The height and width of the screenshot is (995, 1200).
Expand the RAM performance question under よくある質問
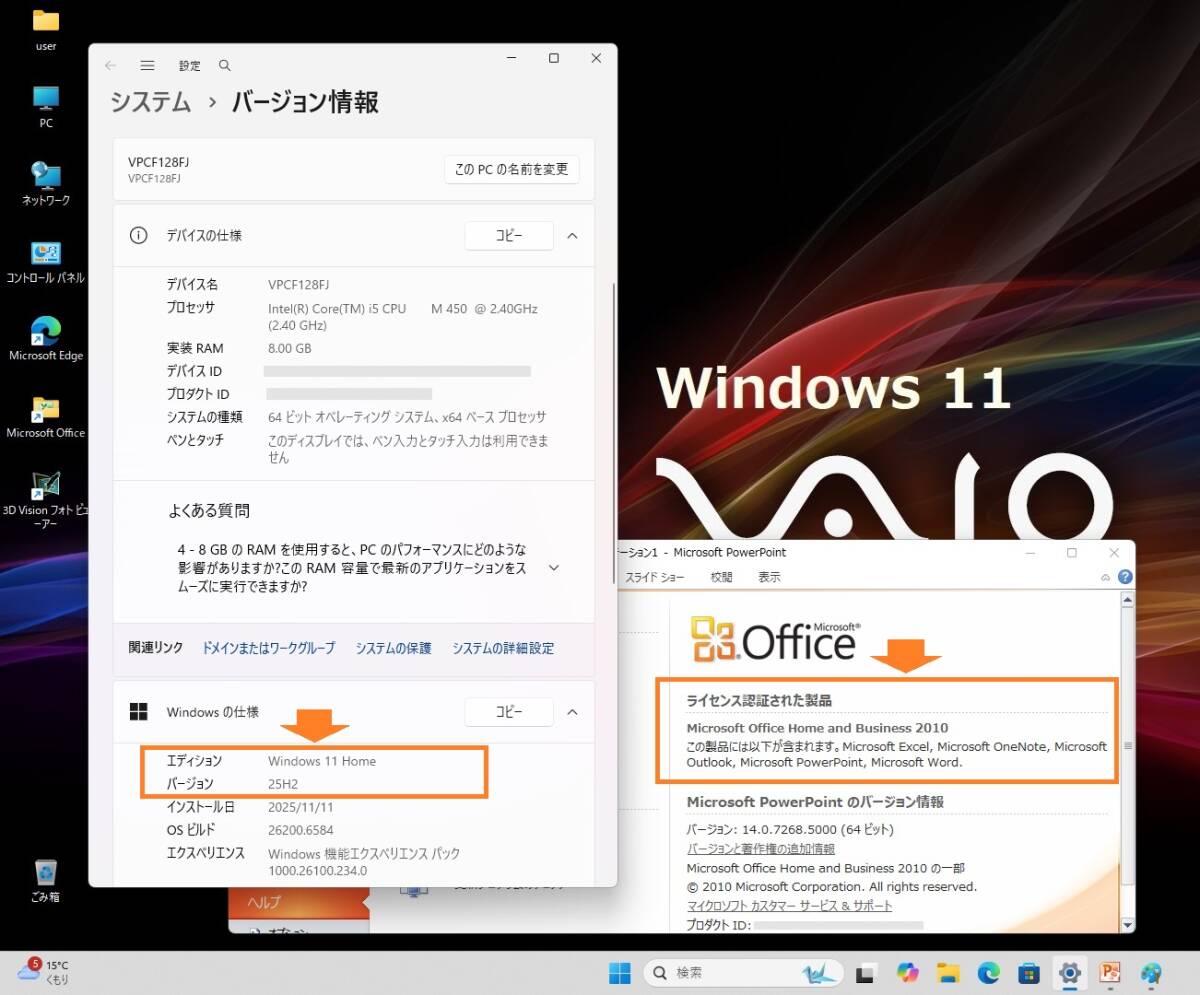pyautogui.click(x=554, y=567)
